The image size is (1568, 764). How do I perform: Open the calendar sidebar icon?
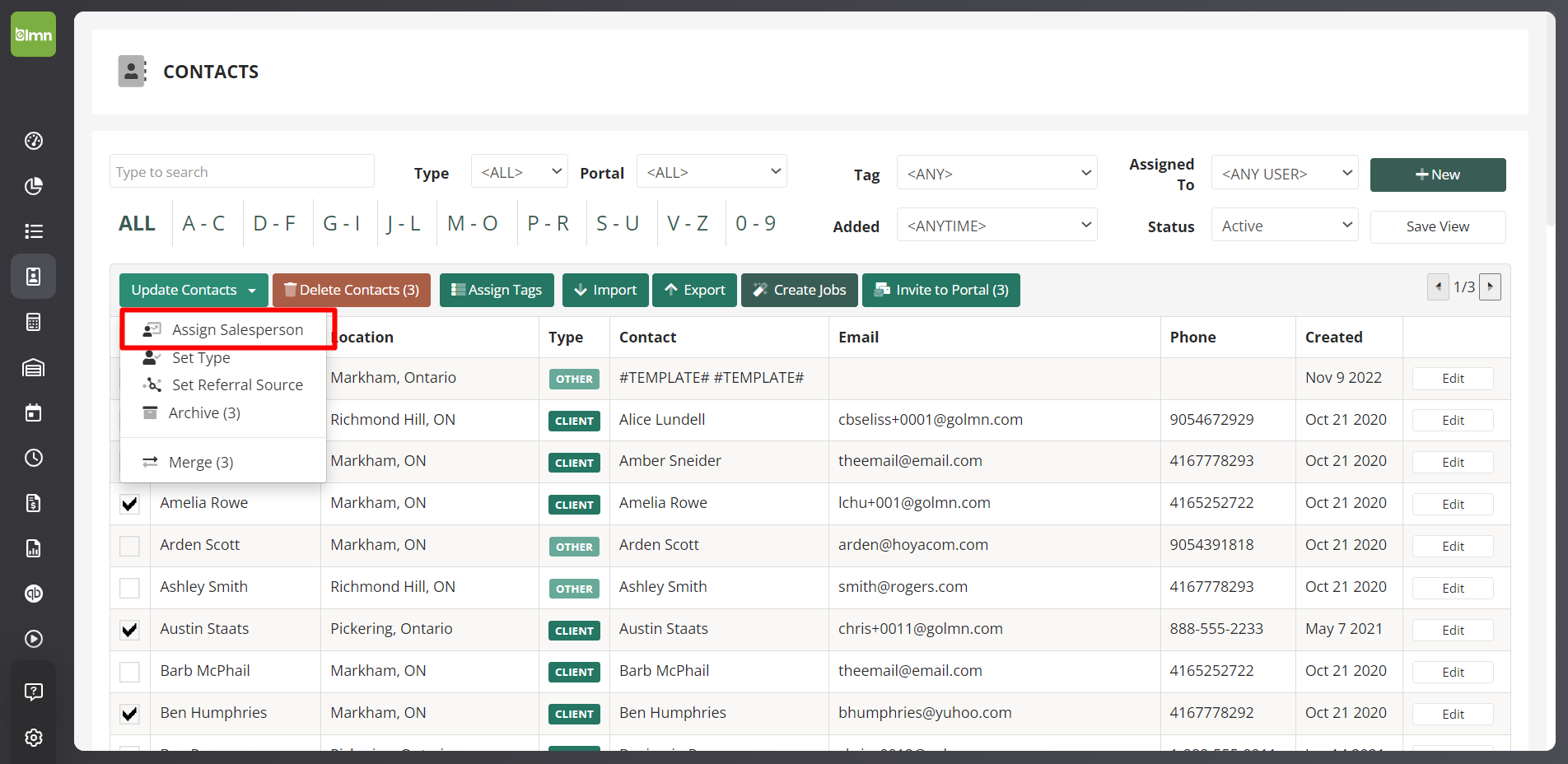point(34,412)
